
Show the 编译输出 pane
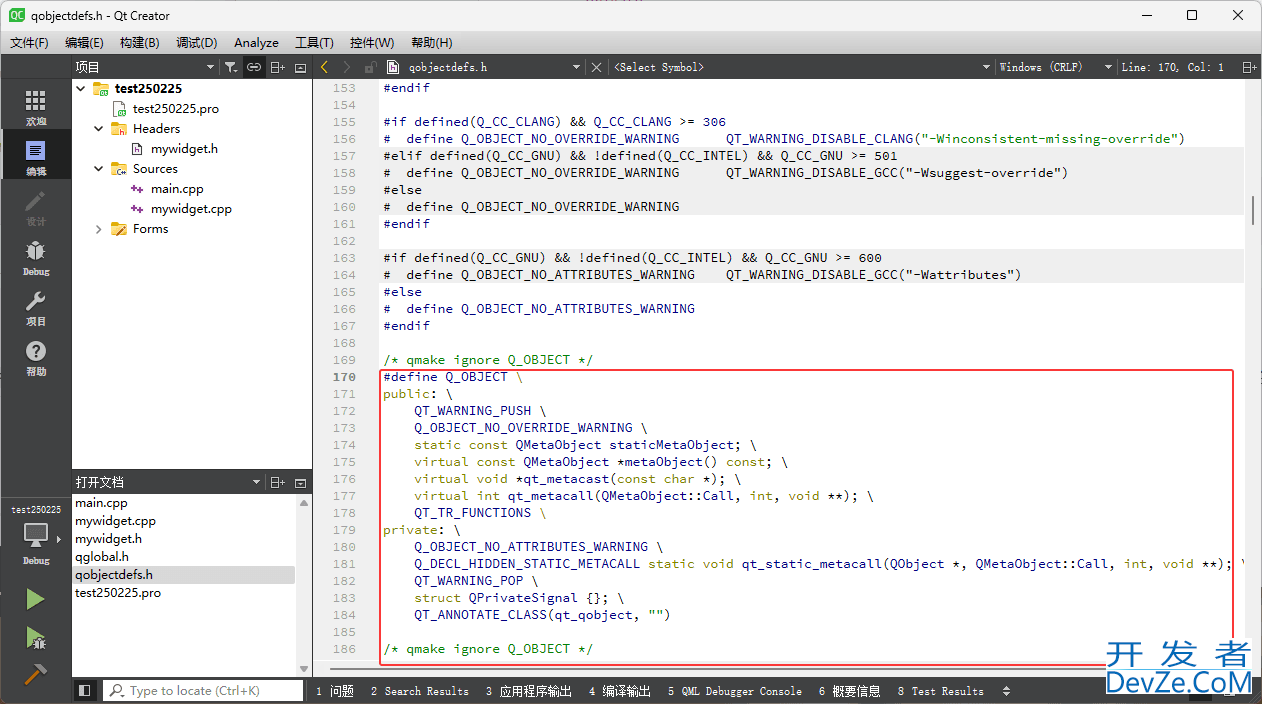pos(619,691)
